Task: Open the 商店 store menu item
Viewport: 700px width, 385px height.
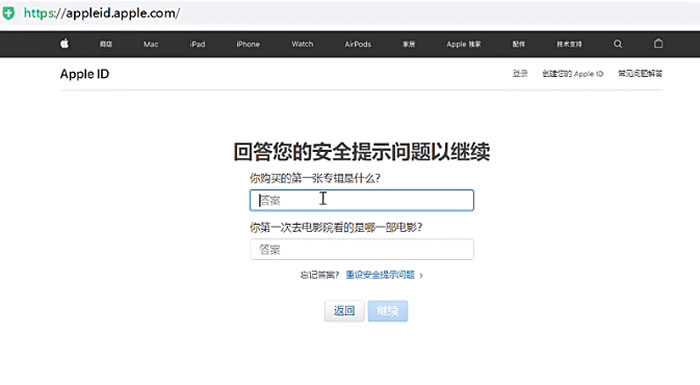Action: (106, 44)
